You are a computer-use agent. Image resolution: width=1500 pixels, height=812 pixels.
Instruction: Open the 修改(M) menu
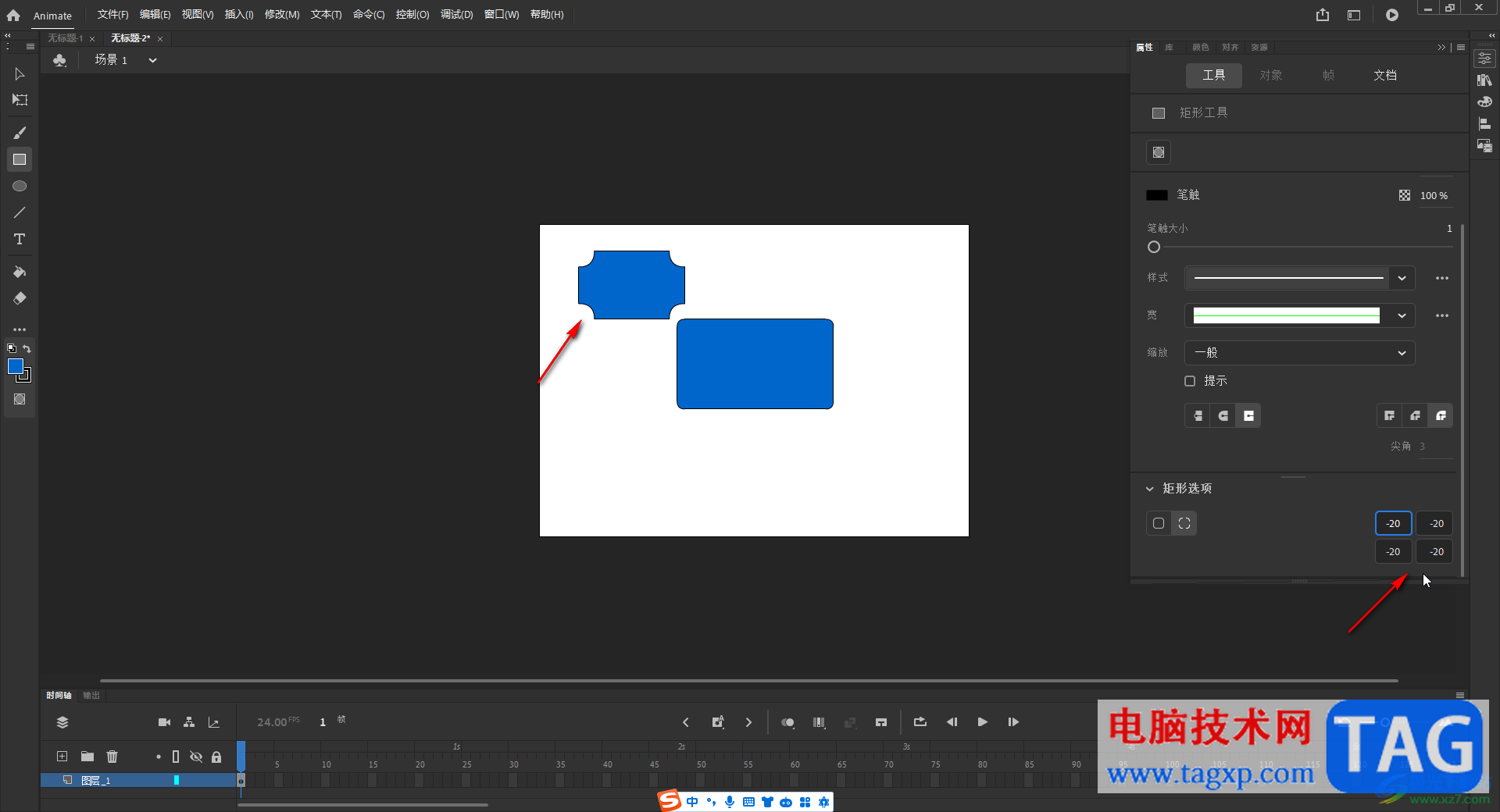tap(281, 15)
